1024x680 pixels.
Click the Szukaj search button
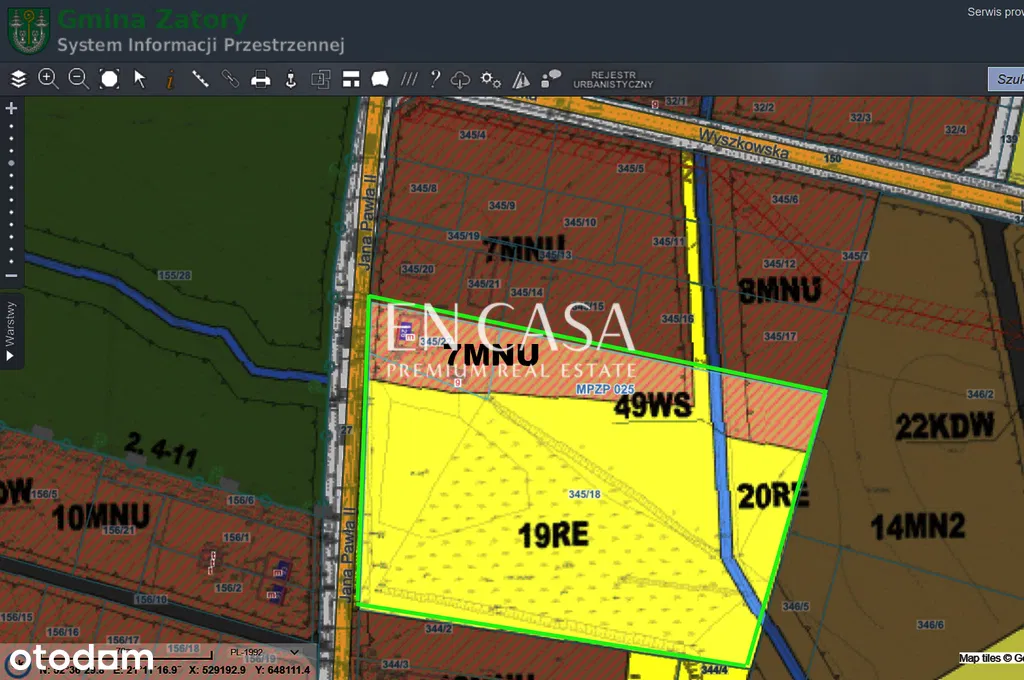(1006, 80)
